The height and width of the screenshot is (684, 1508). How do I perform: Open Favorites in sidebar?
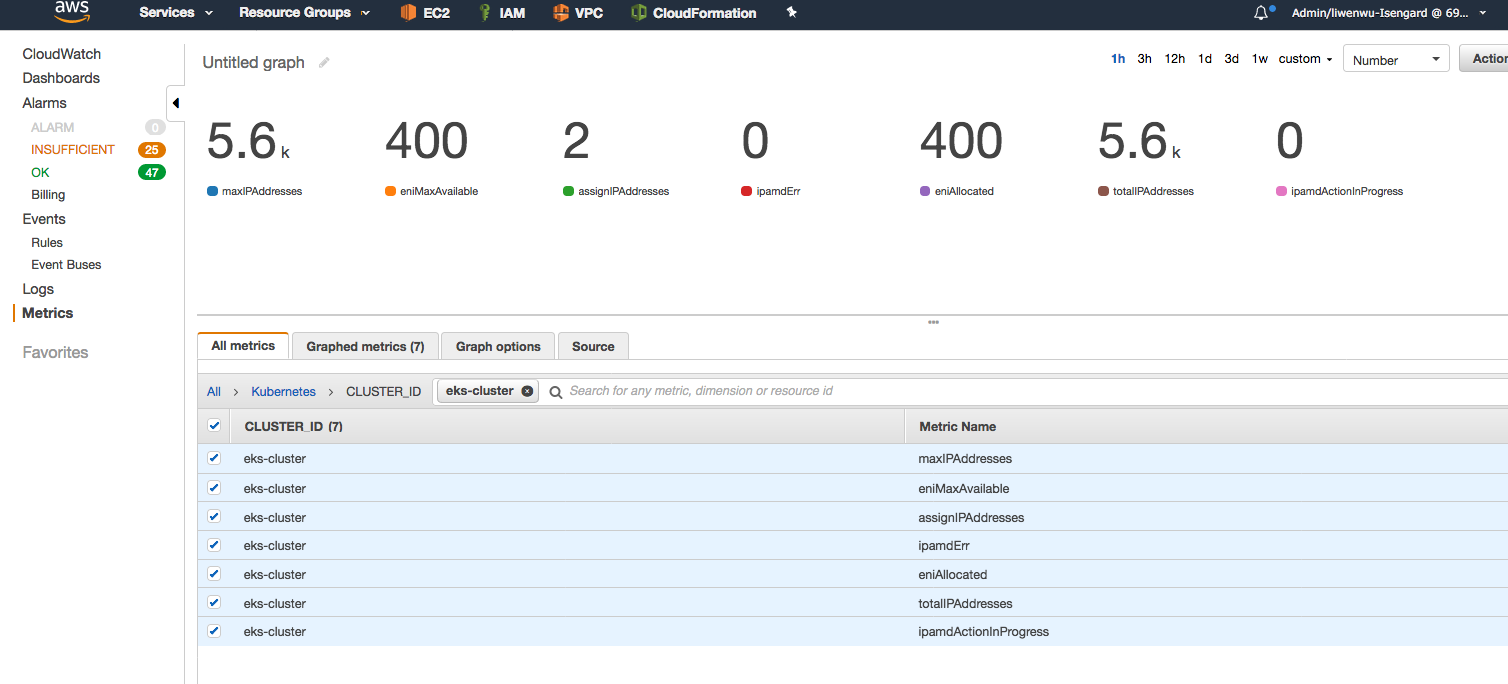(x=55, y=352)
